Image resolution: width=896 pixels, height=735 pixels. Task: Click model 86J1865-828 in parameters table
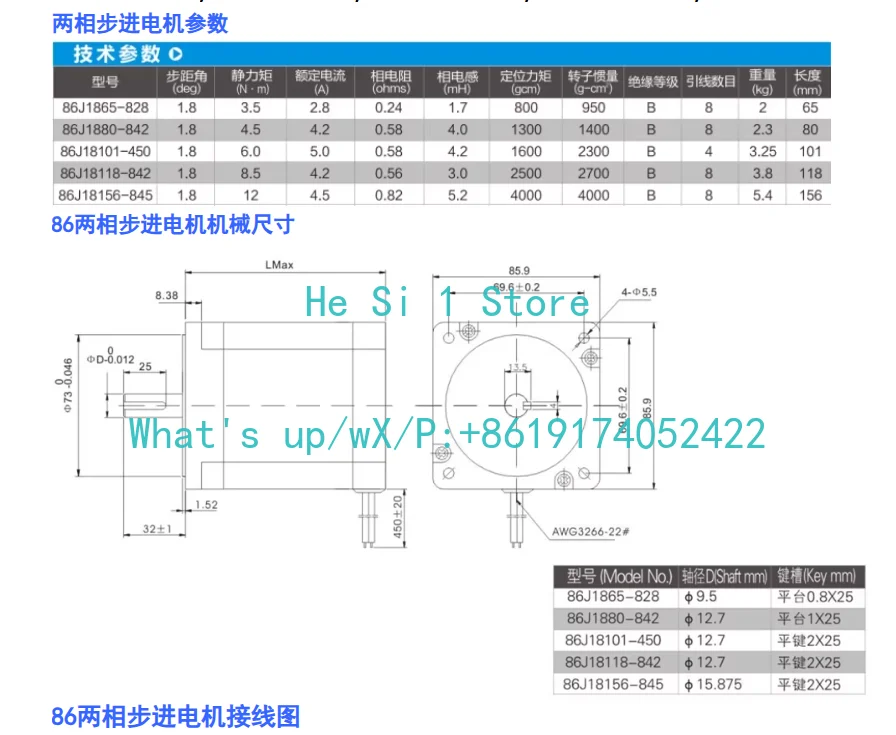105,108
